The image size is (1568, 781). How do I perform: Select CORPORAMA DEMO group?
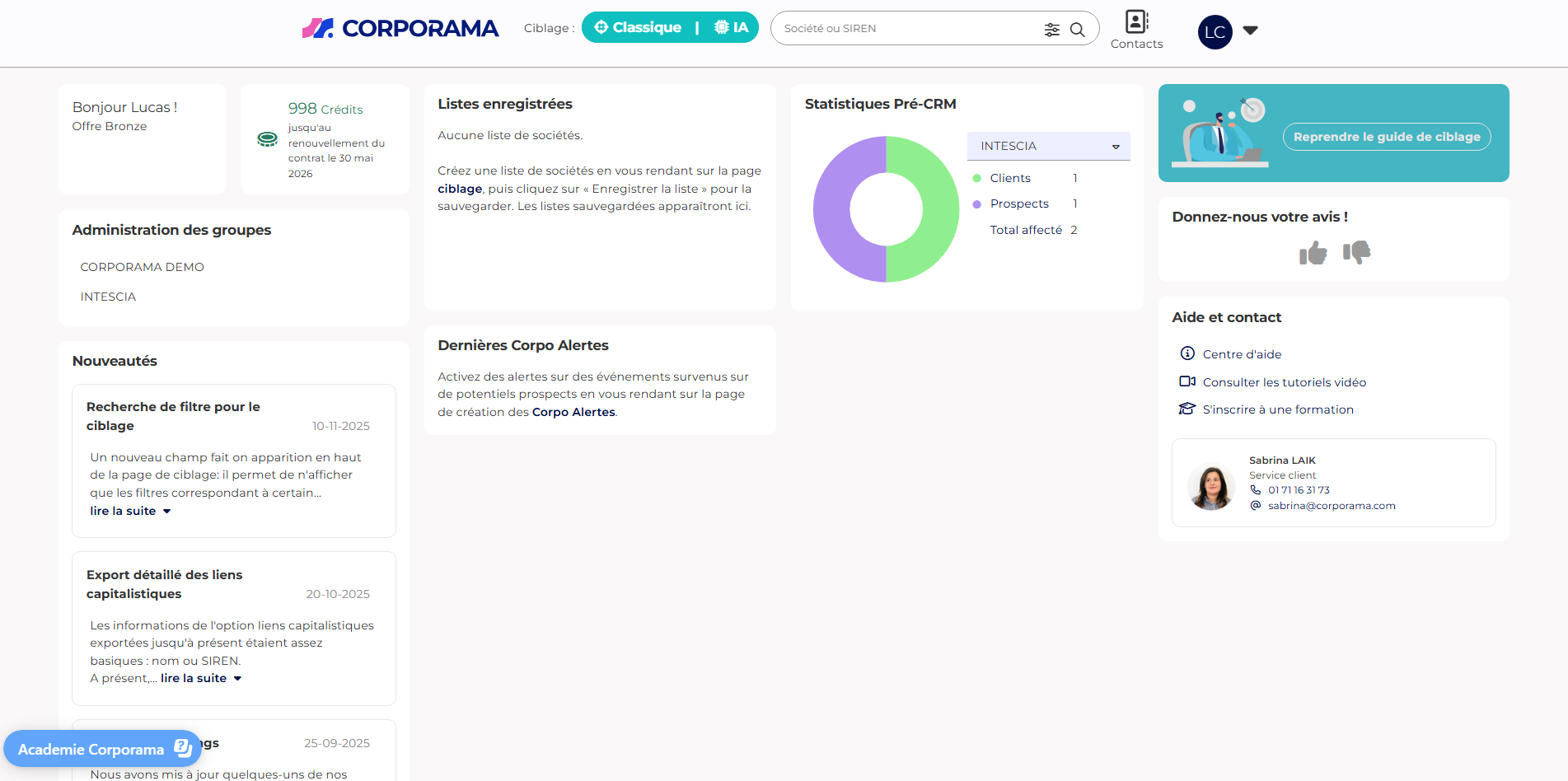(x=142, y=267)
